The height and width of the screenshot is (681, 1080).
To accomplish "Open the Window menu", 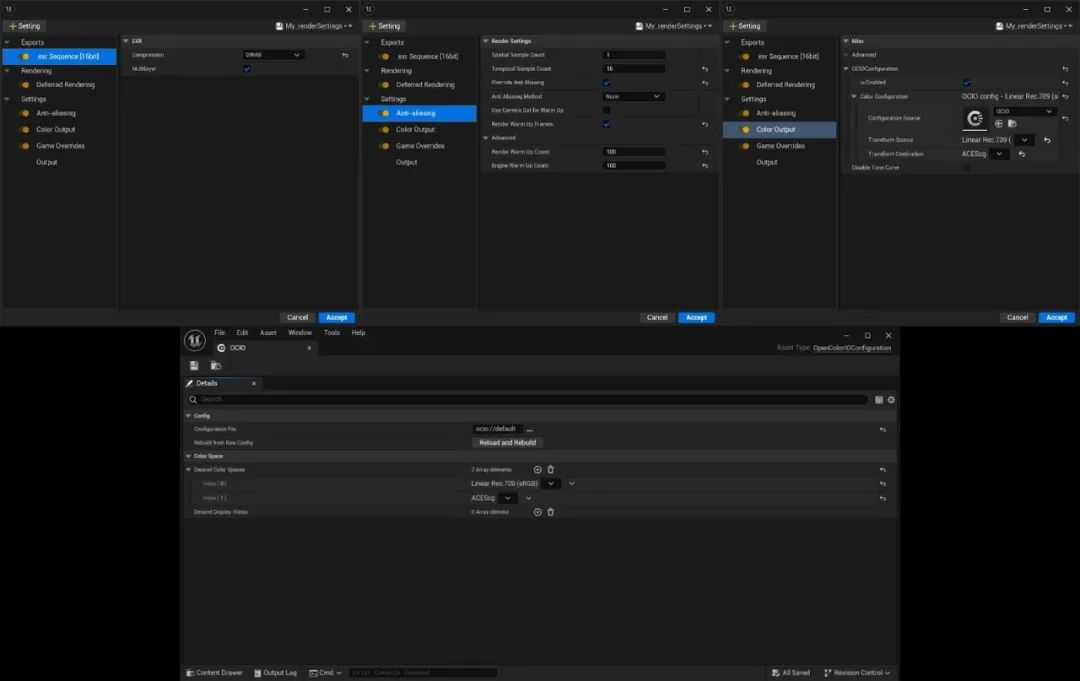I will pos(300,333).
